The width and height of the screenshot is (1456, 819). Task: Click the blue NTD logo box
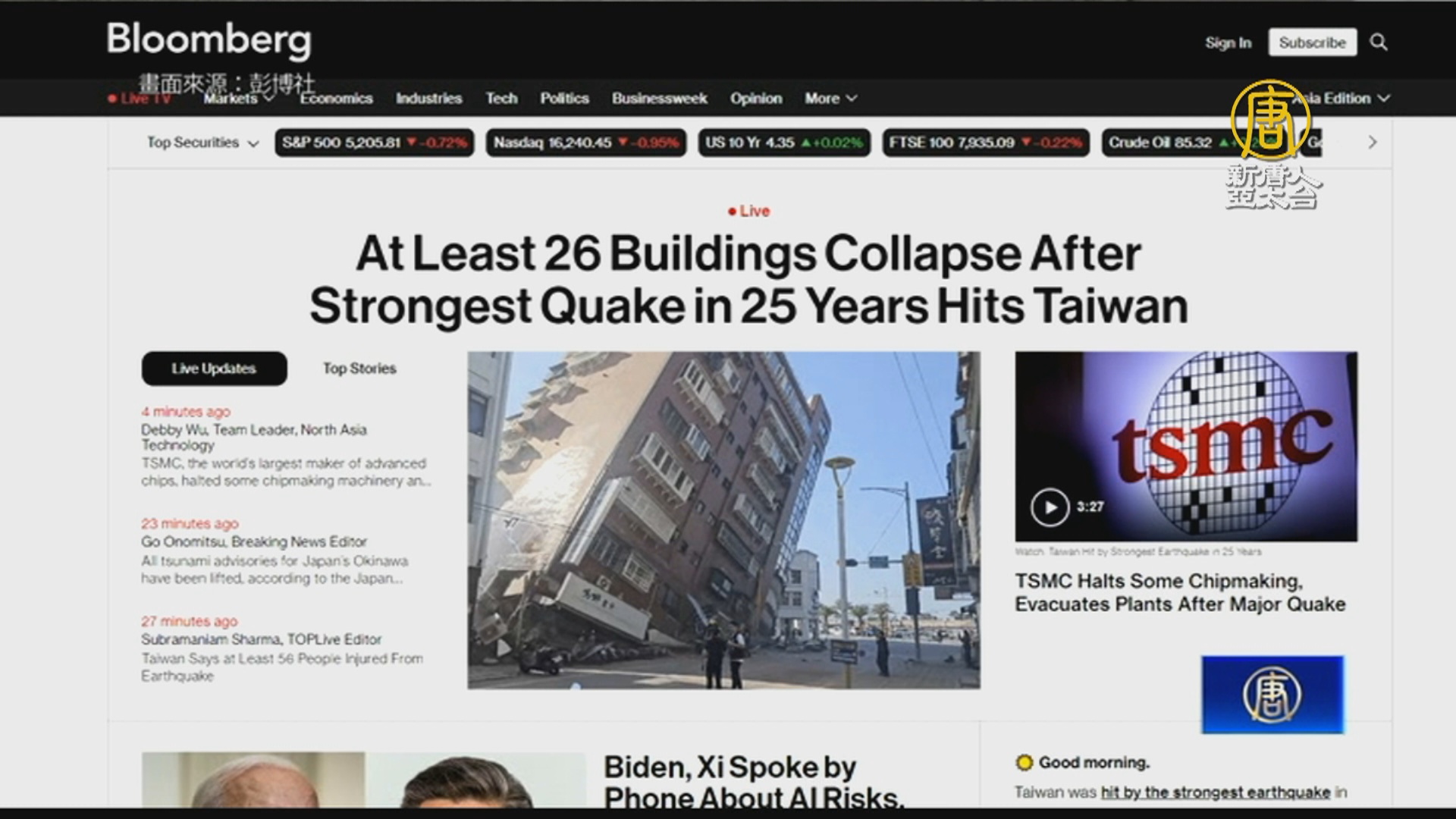[1272, 694]
